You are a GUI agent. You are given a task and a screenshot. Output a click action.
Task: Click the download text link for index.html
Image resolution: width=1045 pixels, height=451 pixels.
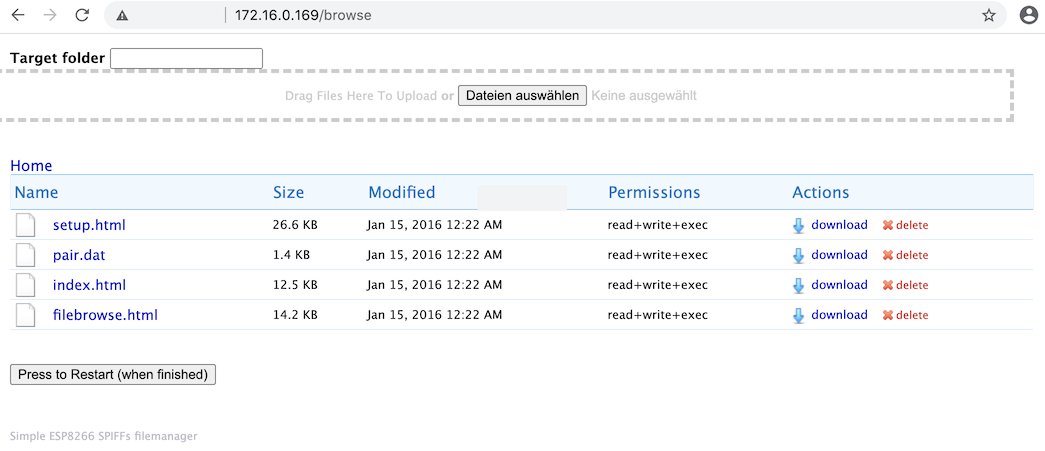(840, 284)
